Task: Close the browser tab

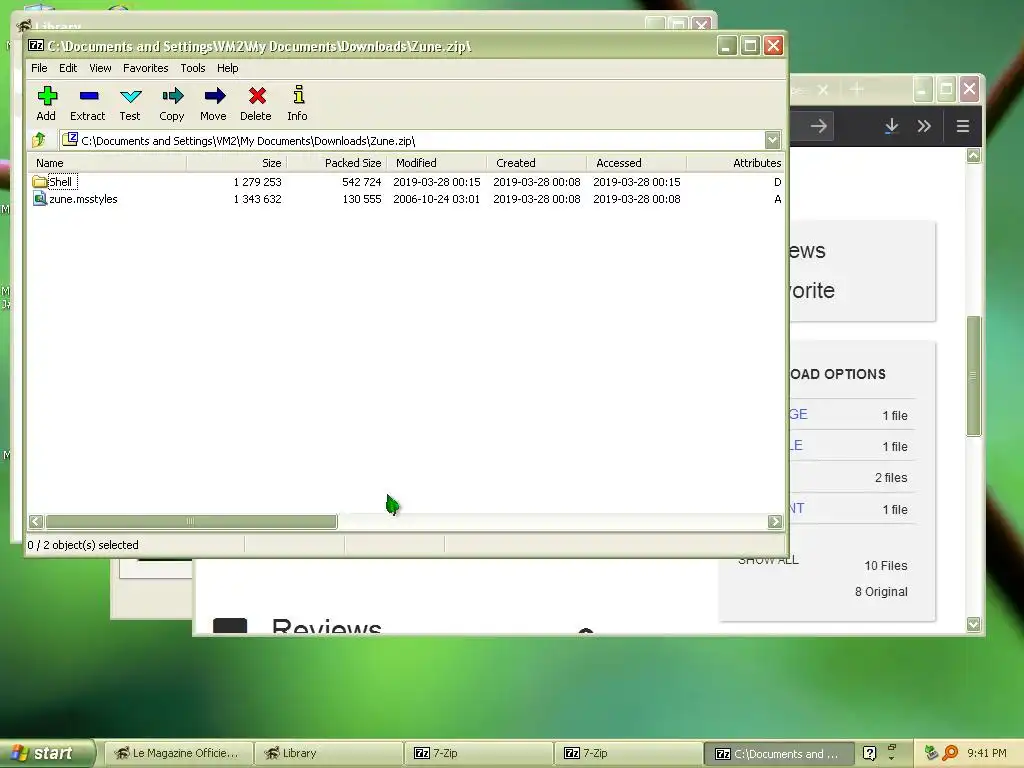Action: [823, 90]
